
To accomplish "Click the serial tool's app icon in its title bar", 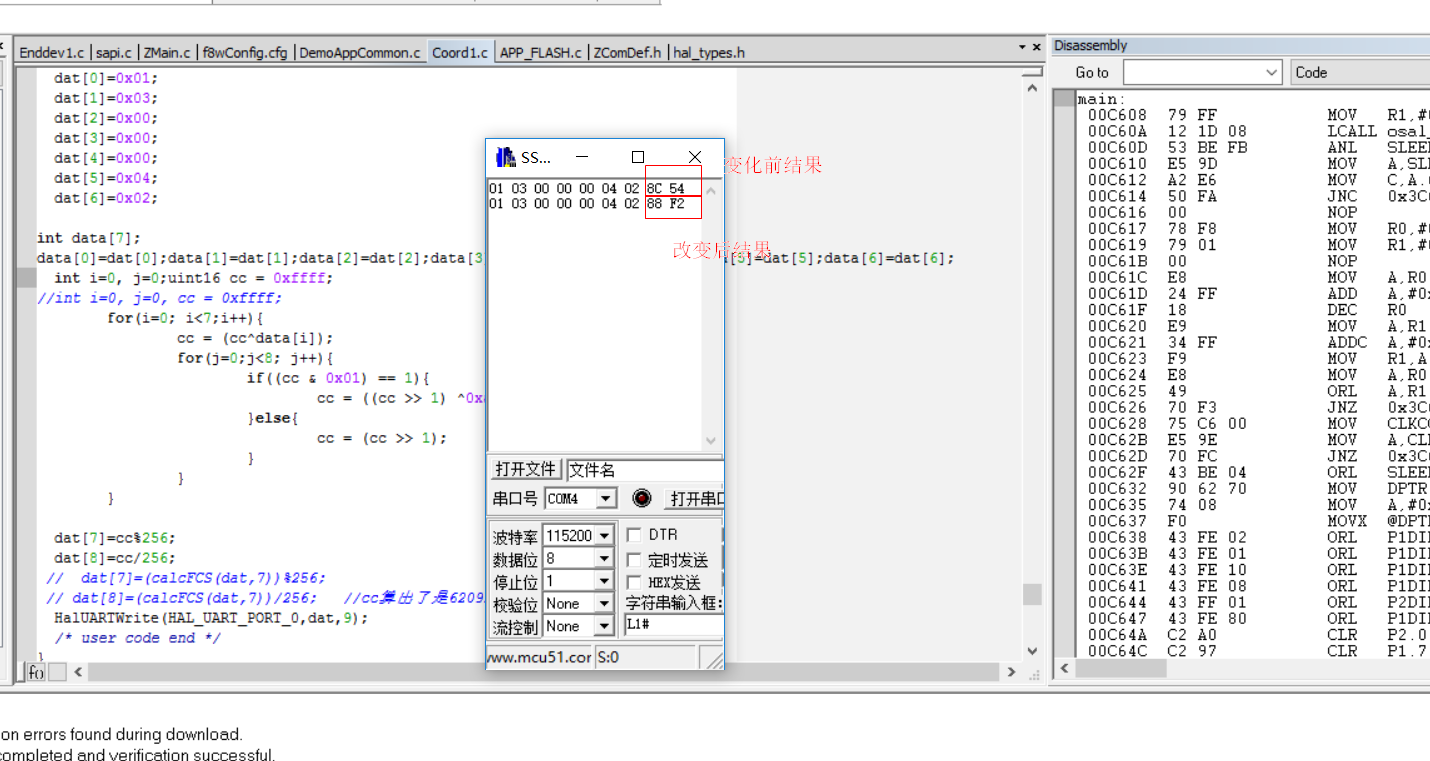I will (x=506, y=157).
